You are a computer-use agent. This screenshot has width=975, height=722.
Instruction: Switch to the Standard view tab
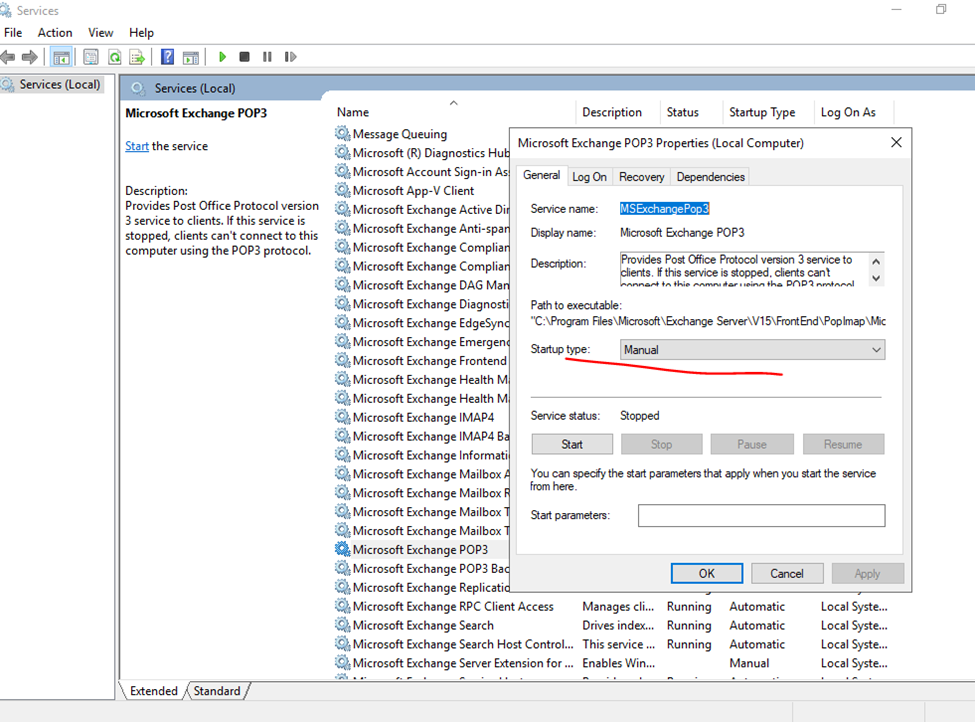coord(216,691)
